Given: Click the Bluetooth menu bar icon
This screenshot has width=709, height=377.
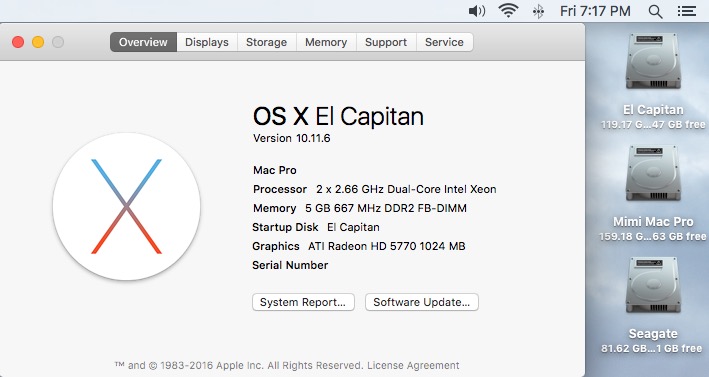Looking at the screenshot, I should point(538,11).
